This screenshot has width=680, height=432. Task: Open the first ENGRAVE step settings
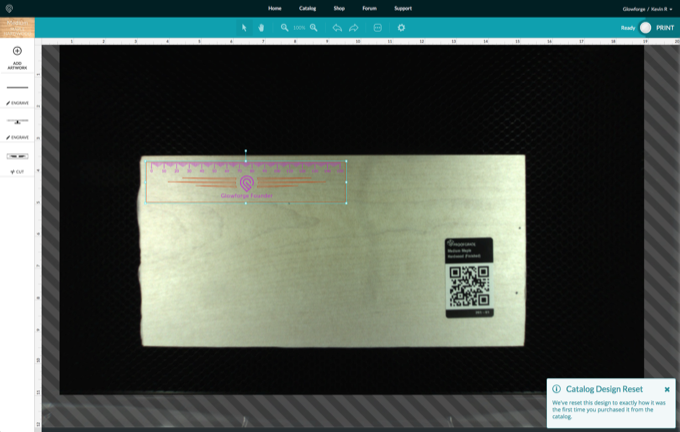click(x=18, y=103)
